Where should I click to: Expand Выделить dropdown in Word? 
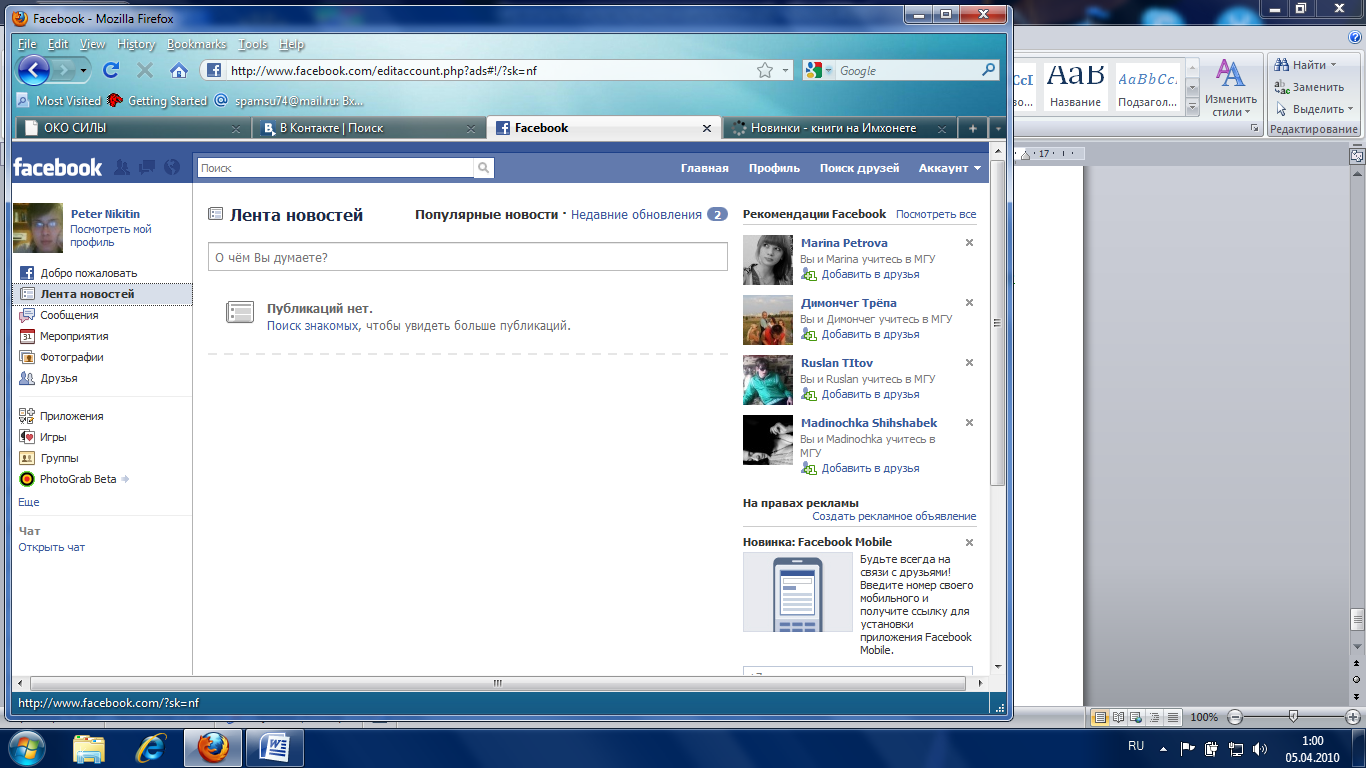point(1350,109)
